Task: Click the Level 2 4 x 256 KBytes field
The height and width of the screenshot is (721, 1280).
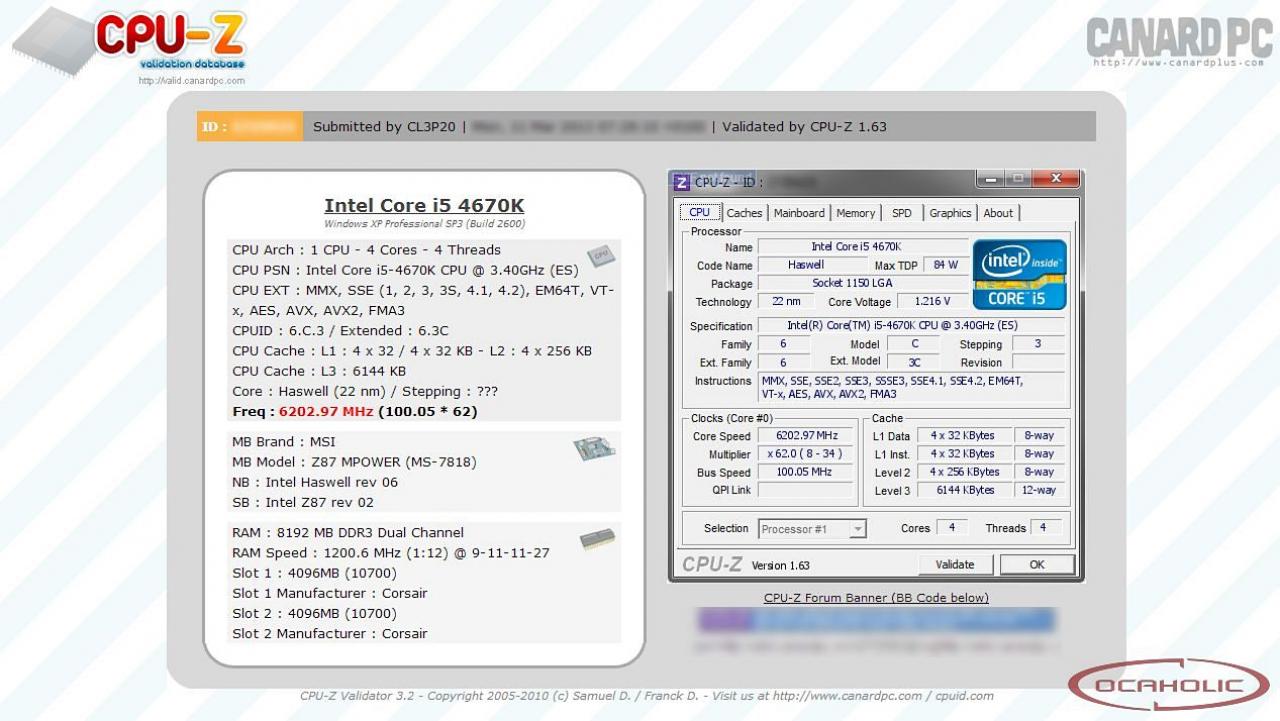Action: pyautogui.click(x=964, y=472)
